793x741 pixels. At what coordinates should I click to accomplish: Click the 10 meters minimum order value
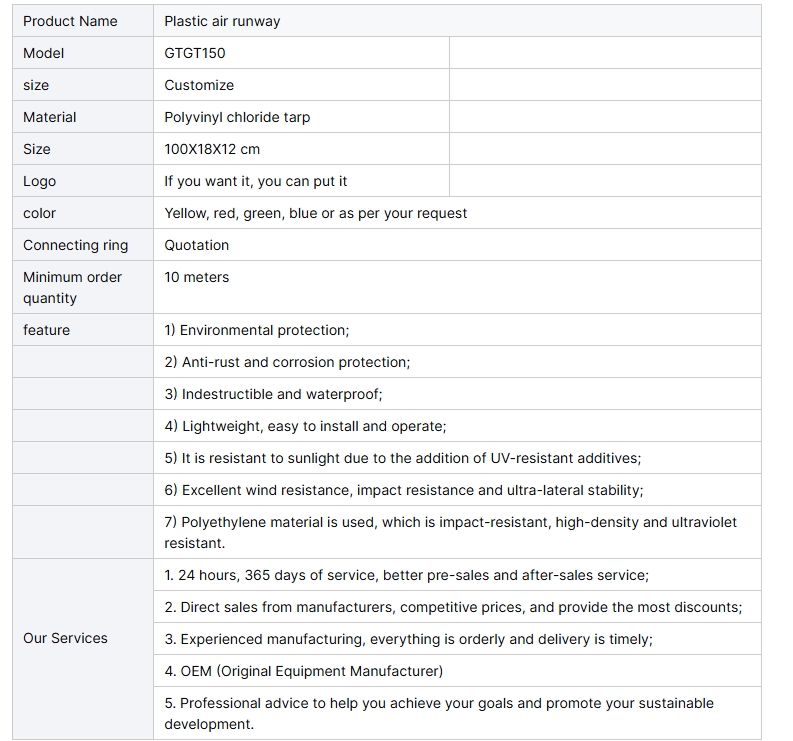(x=196, y=277)
